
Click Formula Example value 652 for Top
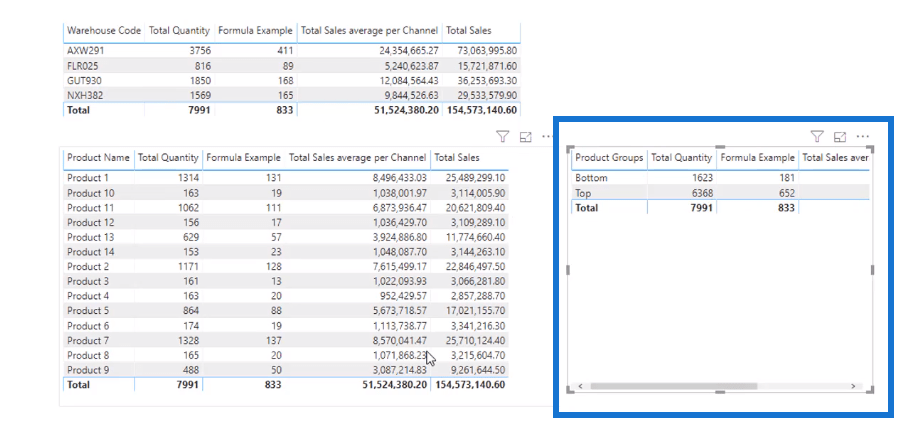787,193
